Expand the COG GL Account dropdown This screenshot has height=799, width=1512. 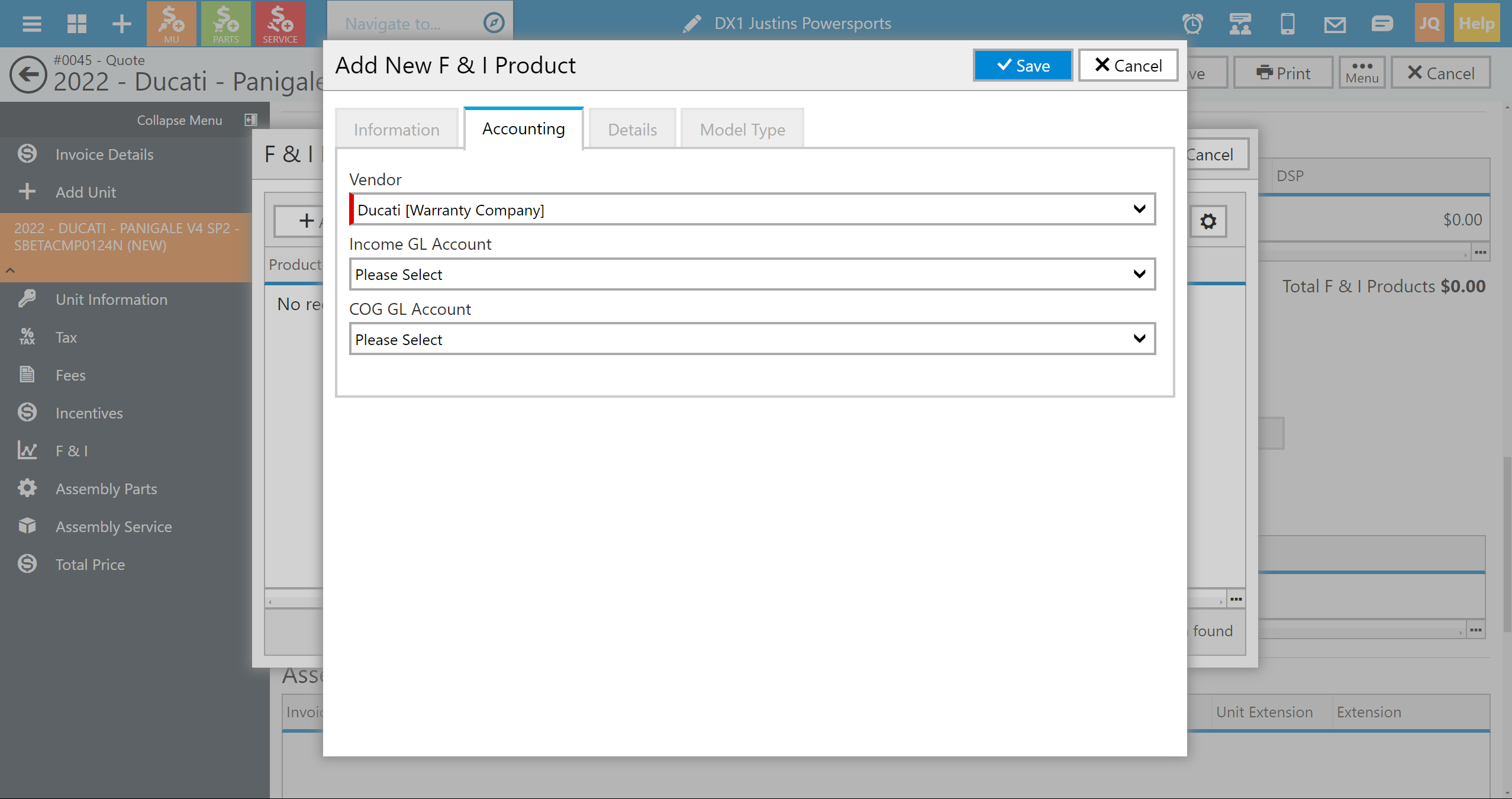click(752, 339)
